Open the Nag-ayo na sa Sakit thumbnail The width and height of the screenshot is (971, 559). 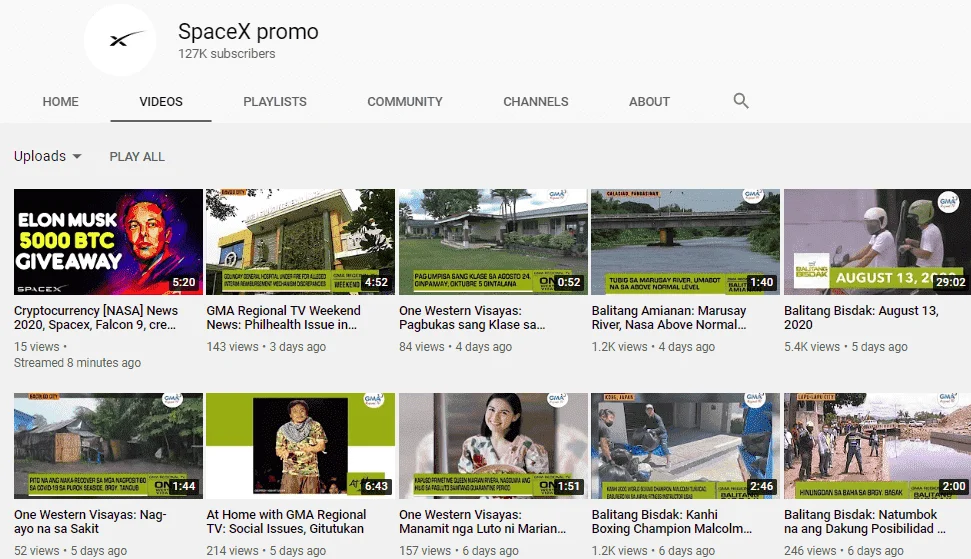(108, 446)
